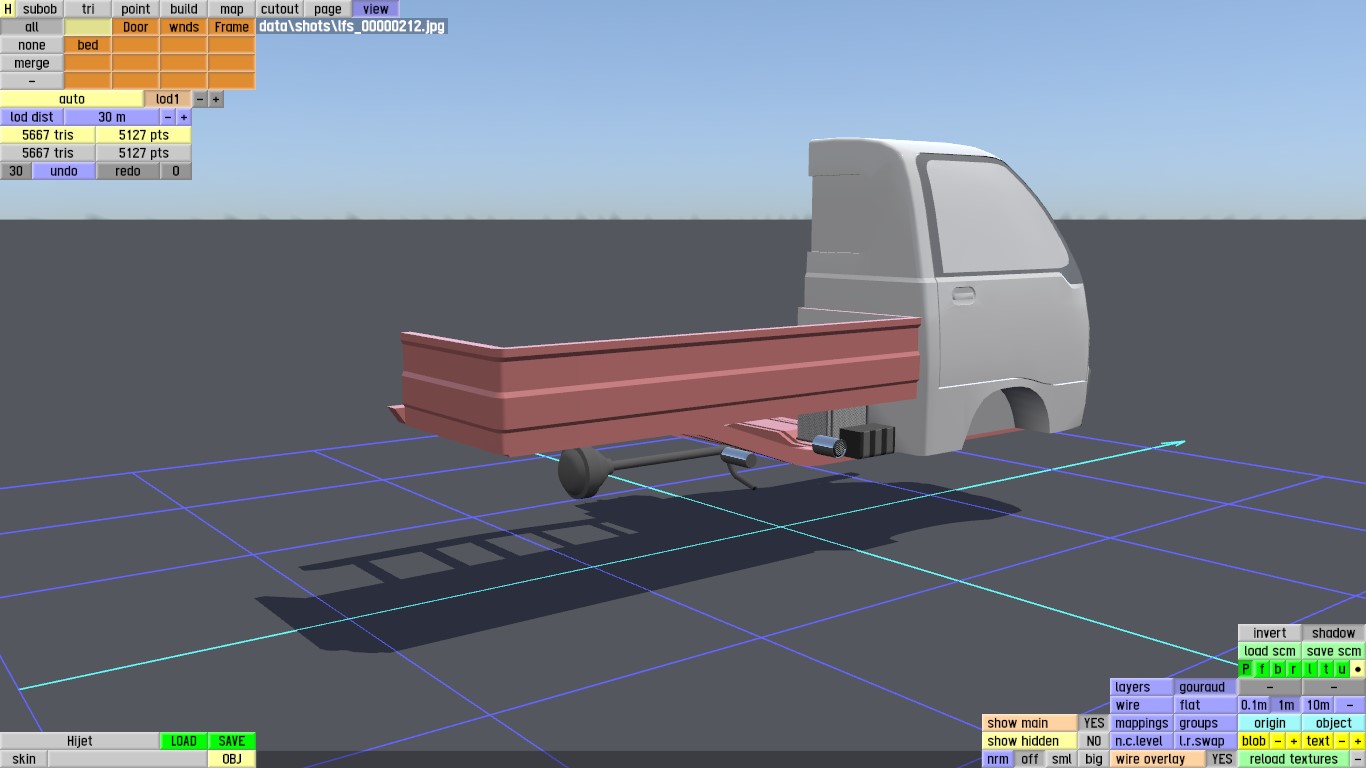Switch to perspective view with P
The image size is (1366, 768).
coord(1246,669)
